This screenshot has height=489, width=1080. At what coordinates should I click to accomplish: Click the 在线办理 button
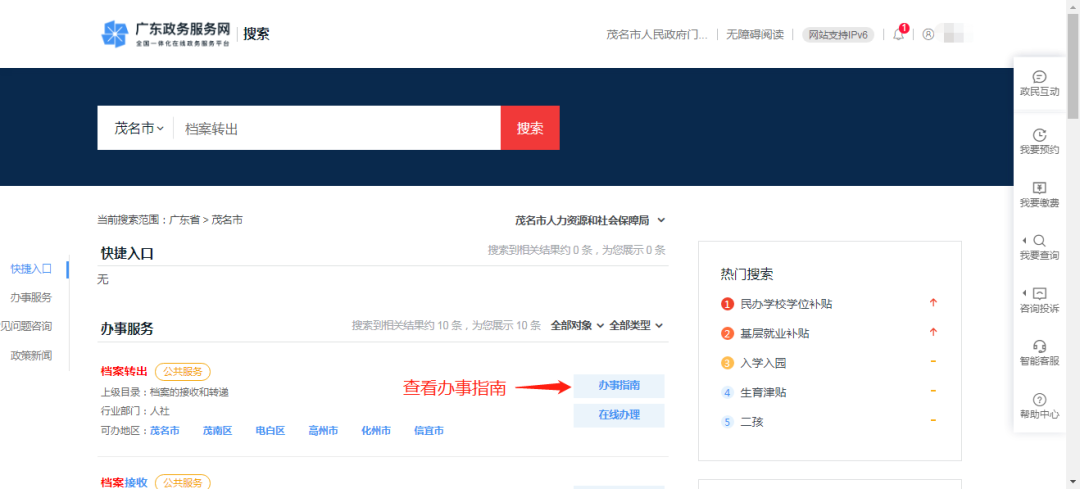coord(618,415)
